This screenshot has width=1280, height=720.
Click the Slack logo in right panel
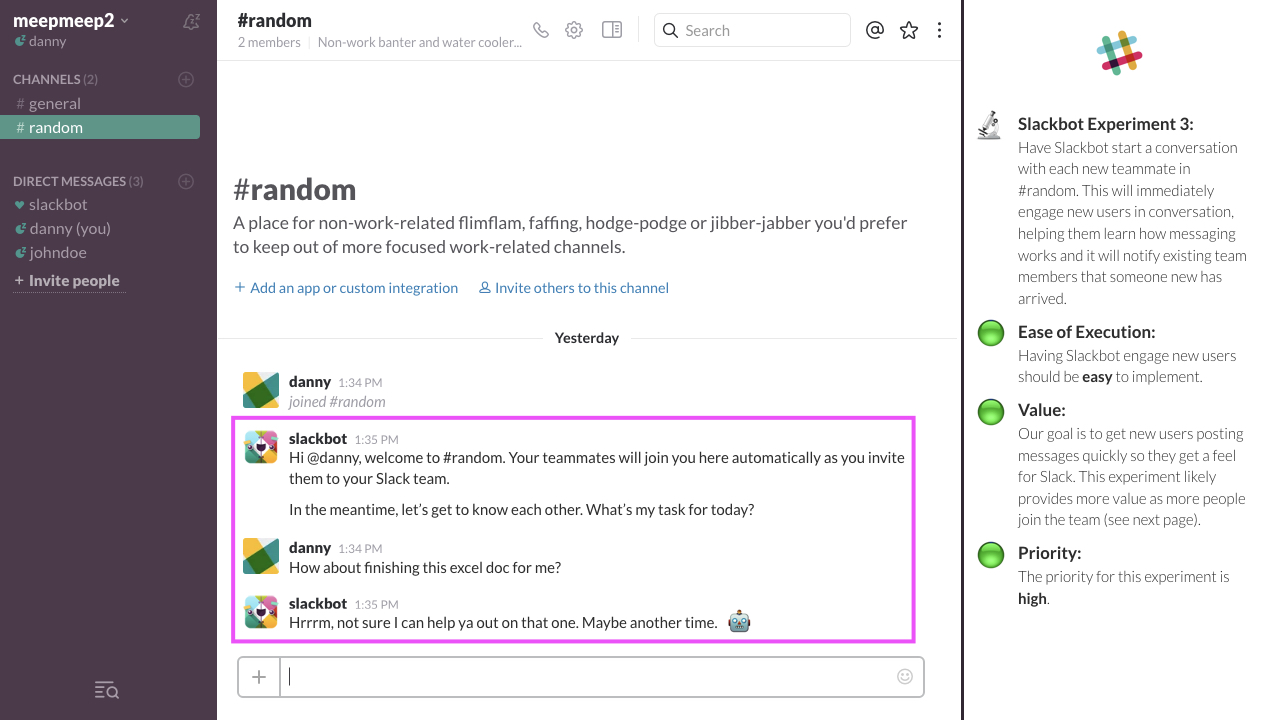click(x=1119, y=52)
